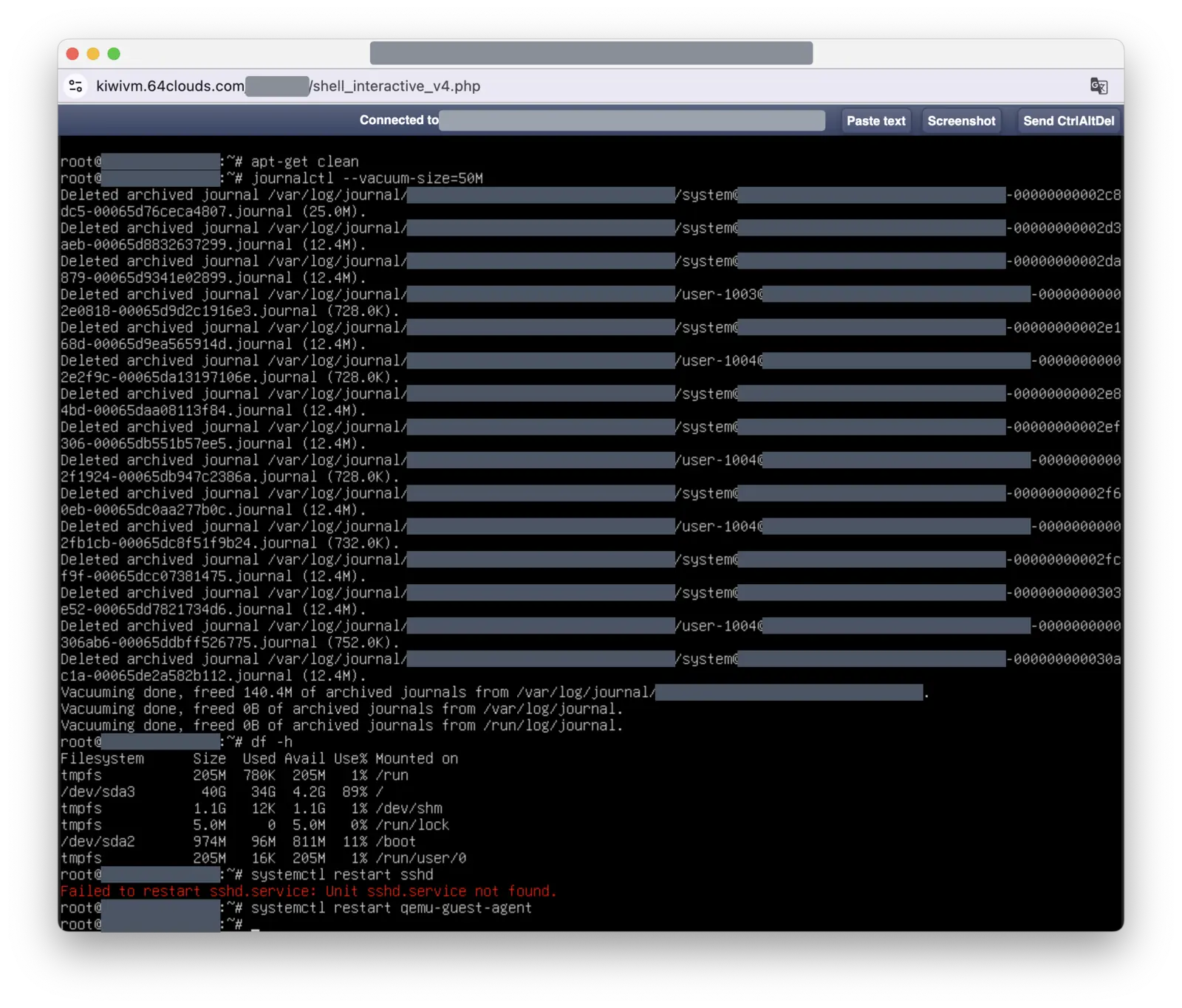Click the 'Mounted on' column header
This screenshot has width=1182, height=1008.
pos(417,758)
